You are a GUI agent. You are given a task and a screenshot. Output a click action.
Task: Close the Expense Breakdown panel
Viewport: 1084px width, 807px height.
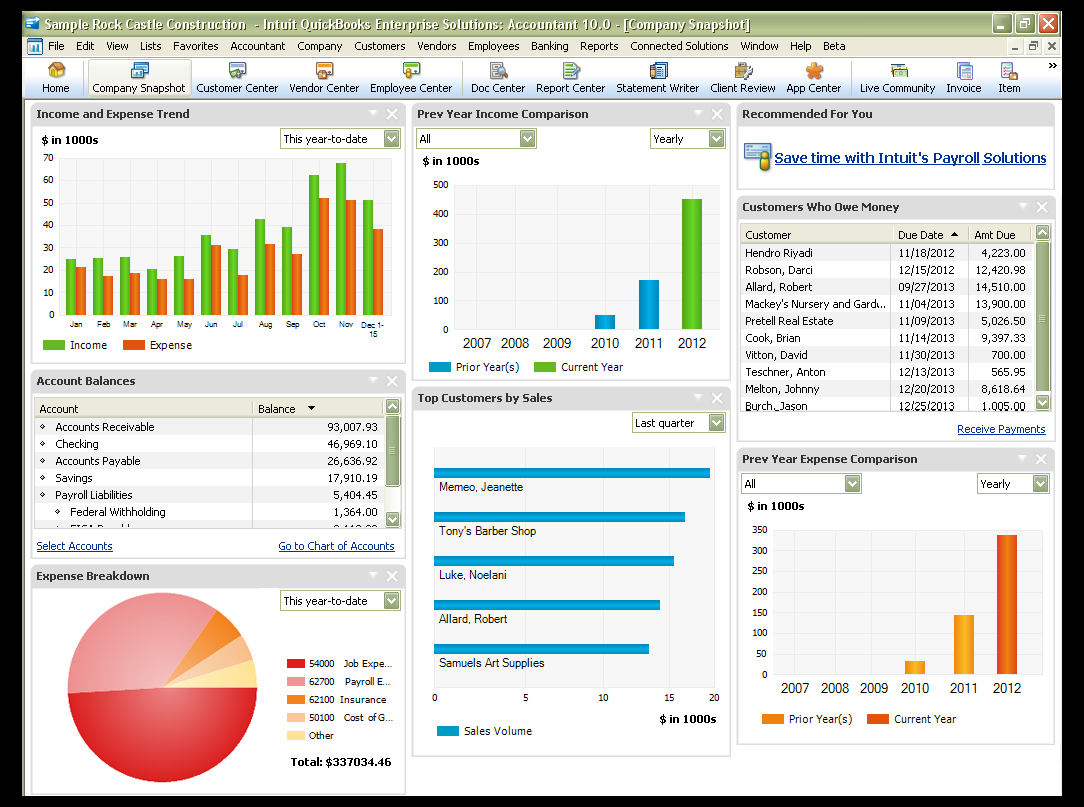(x=392, y=576)
